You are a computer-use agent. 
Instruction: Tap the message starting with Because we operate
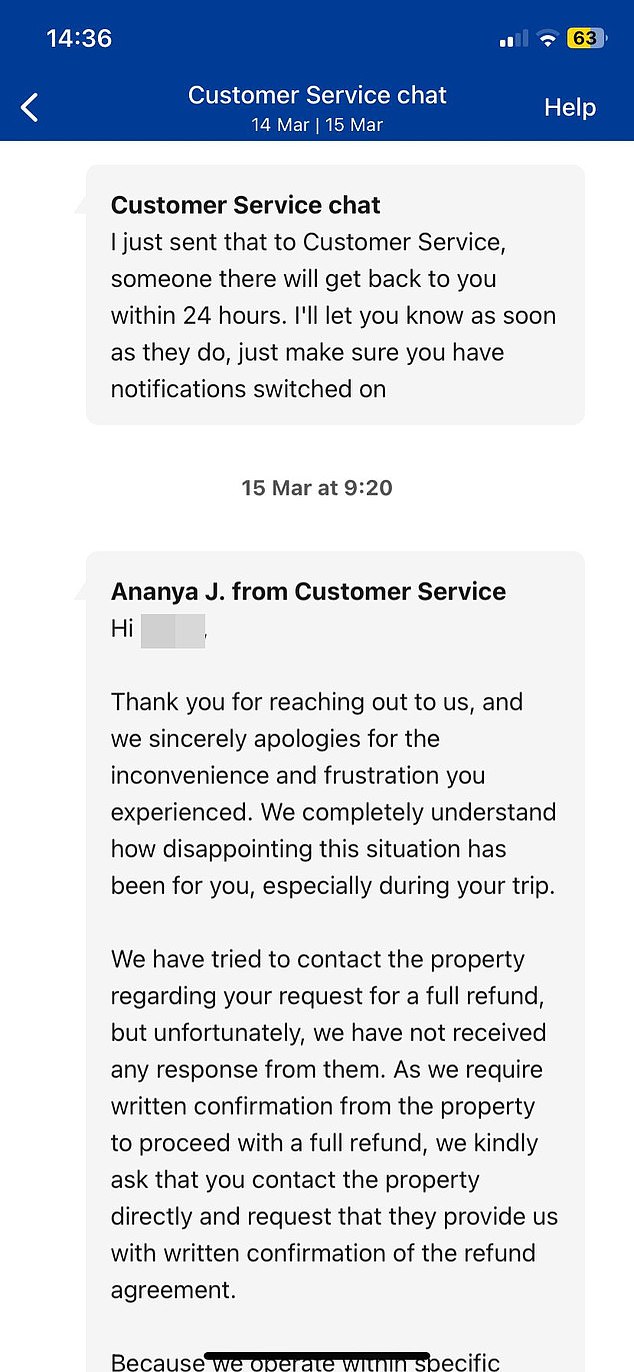(305, 1361)
